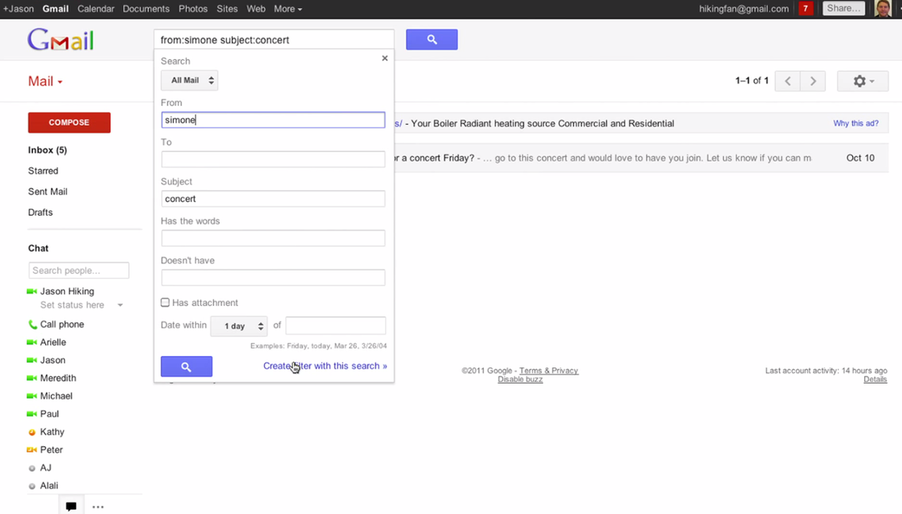Image resolution: width=902 pixels, height=514 pixels.
Task: Go to newer messages with left arrow
Action: coord(788,81)
